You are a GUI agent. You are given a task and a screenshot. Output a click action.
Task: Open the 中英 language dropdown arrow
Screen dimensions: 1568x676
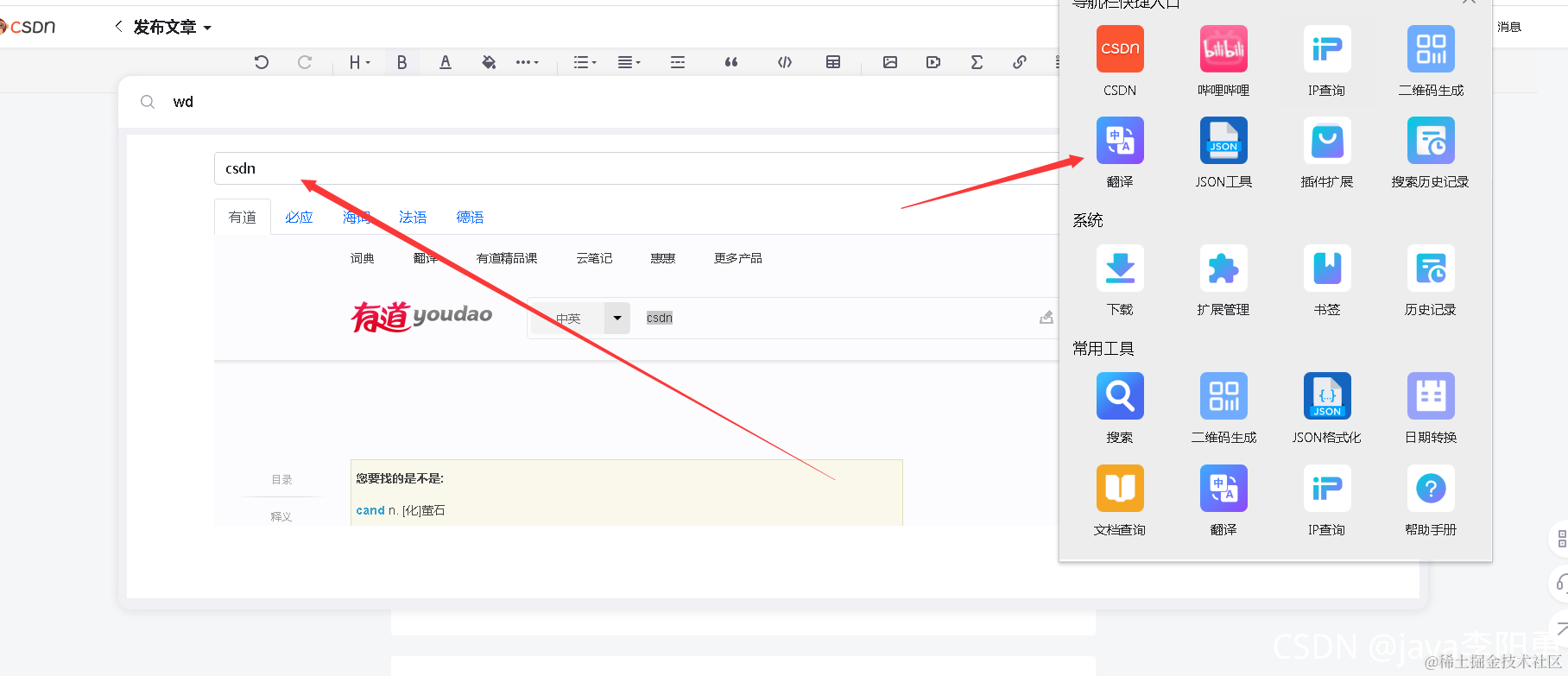617,318
